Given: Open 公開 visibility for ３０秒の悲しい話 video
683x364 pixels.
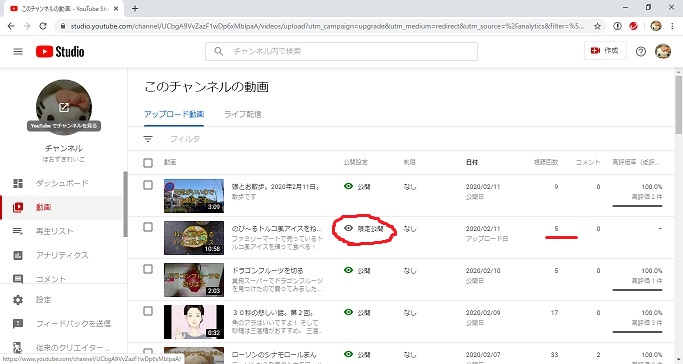Looking at the screenshot, I should [x=357, y=313].
